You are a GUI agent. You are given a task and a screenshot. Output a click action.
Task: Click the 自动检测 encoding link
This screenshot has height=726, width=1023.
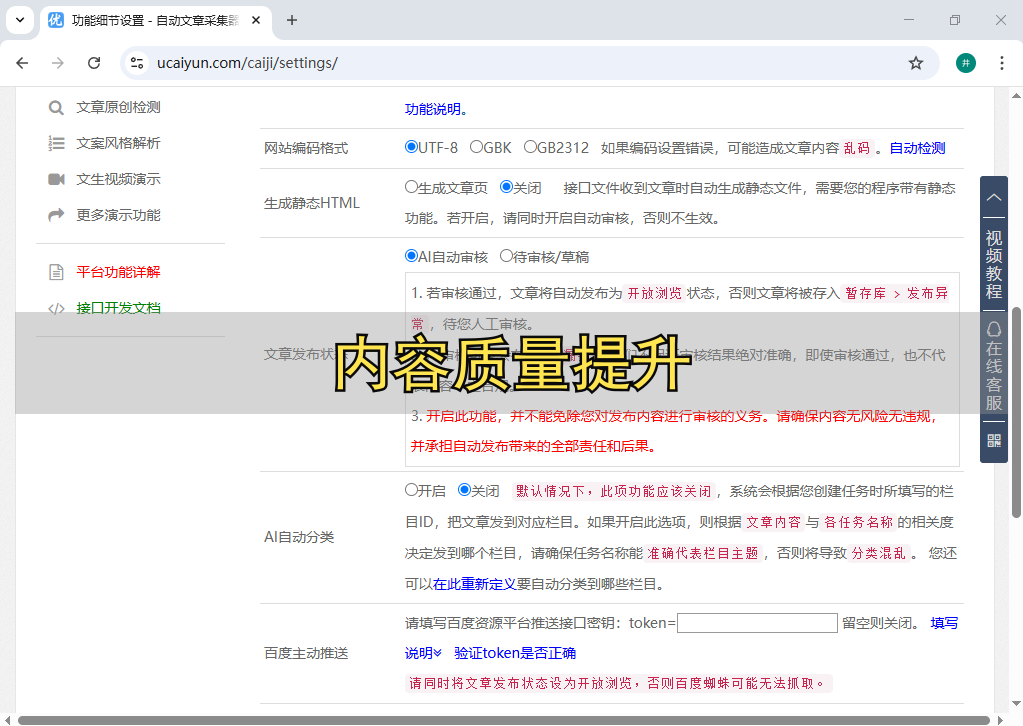[917, 148]
